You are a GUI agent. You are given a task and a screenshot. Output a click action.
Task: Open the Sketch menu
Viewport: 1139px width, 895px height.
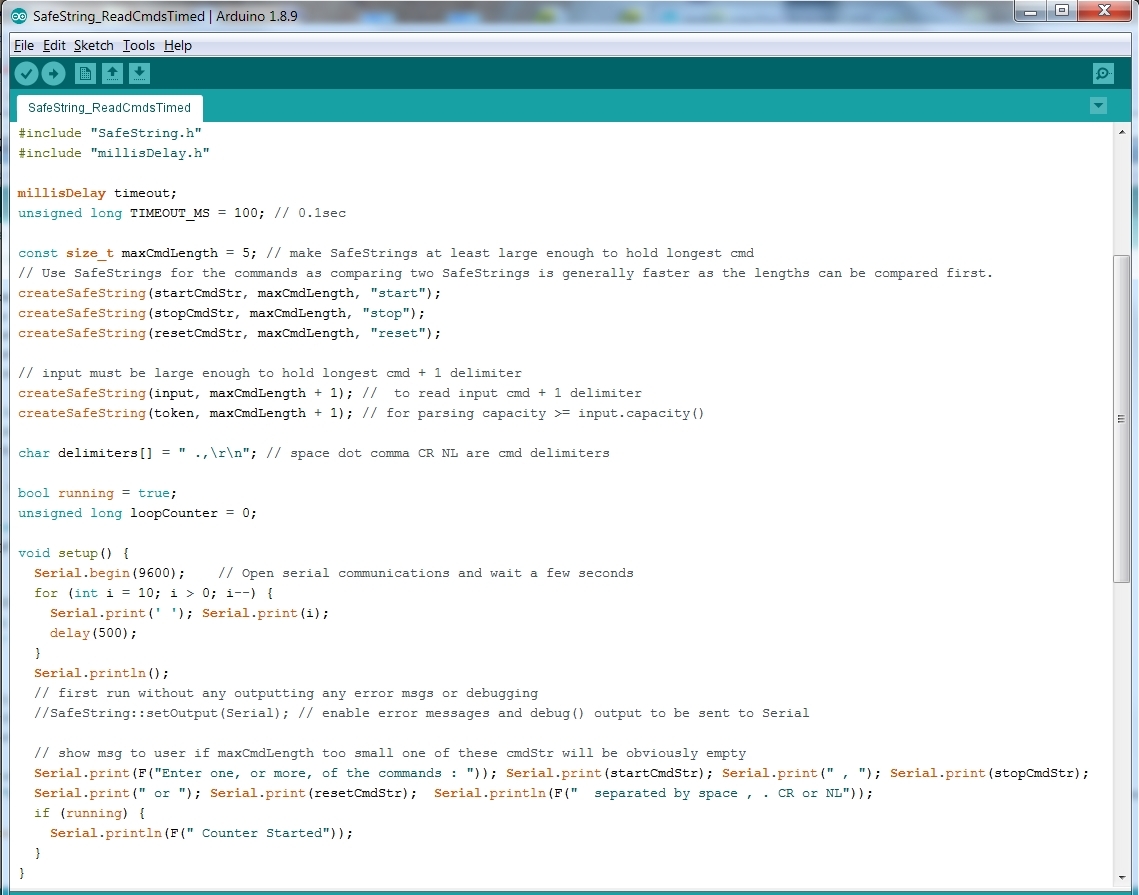[x=93, y=45]
